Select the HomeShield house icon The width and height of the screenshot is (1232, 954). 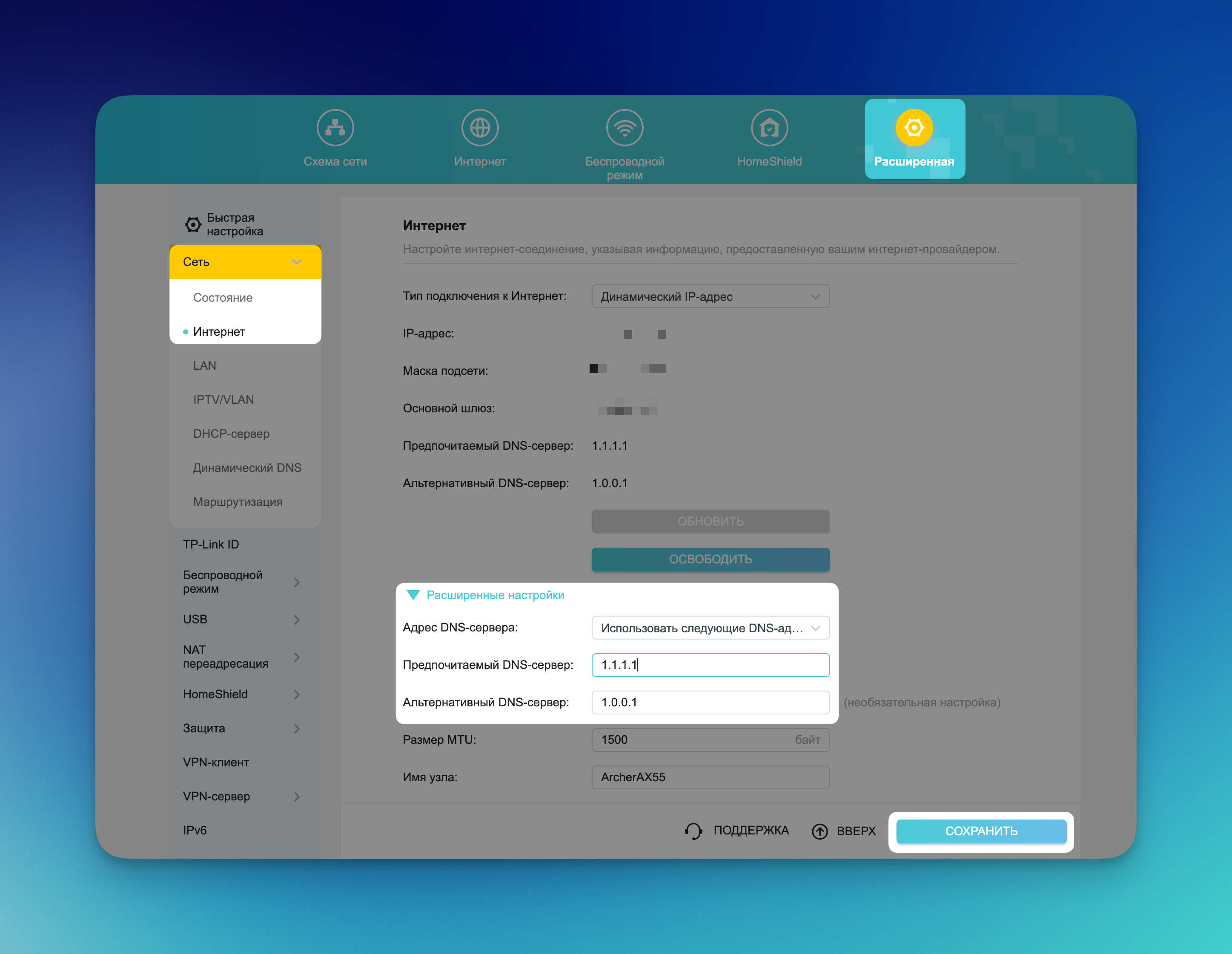[x=769, y=127]
